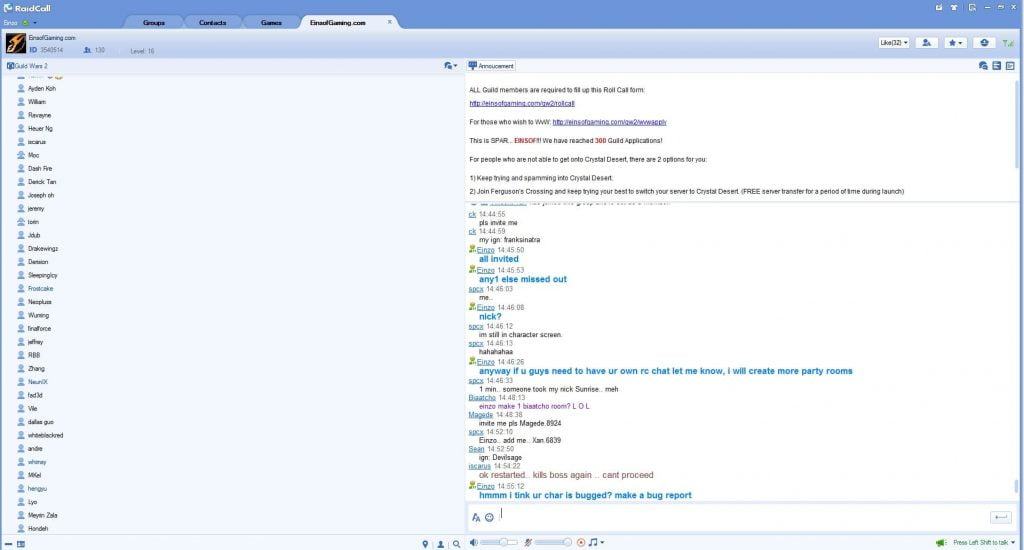Viewport: 1024px width, 550px height.
Task: Click the chat history scrollbar
Action: point(1016,486)
